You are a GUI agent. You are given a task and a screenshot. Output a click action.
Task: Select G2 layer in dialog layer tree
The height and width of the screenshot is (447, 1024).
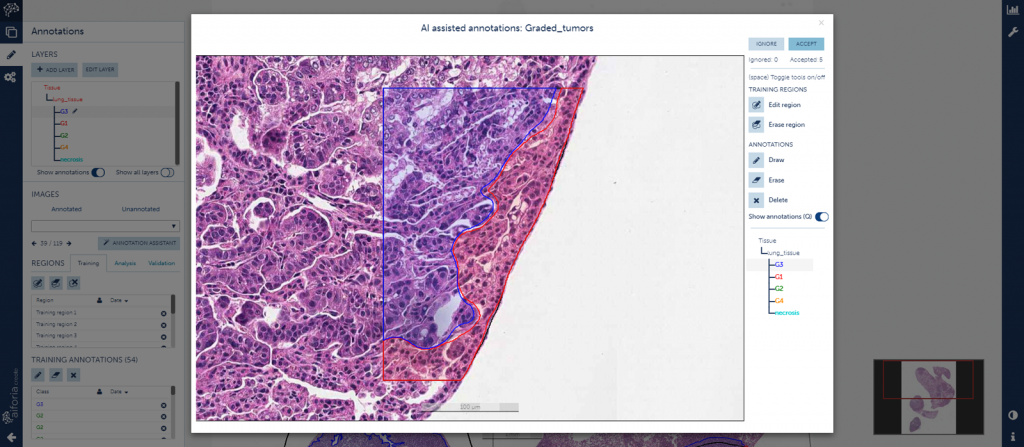779,288
